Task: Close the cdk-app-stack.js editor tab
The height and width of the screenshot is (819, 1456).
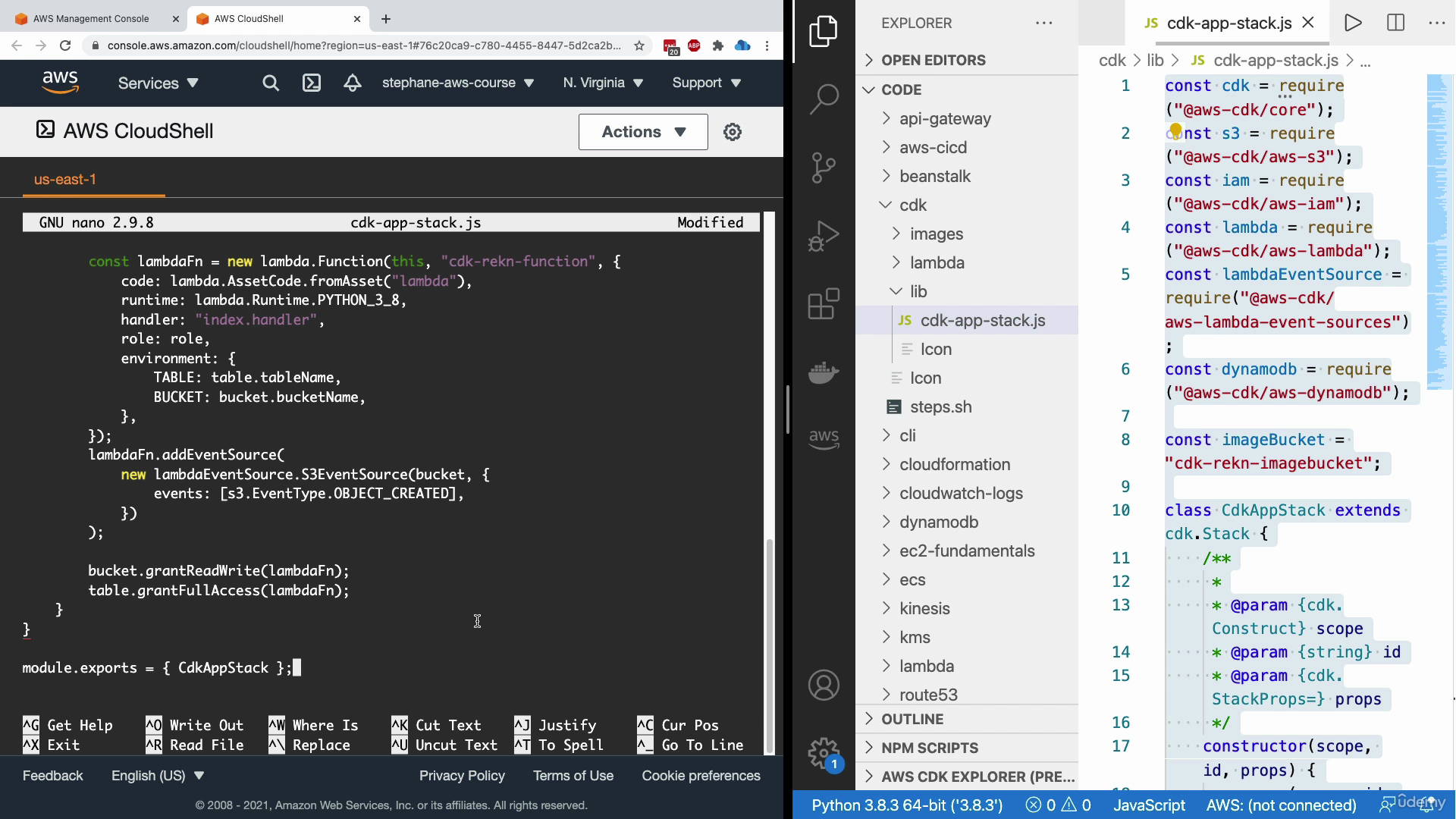Action: pos(1308,23)
